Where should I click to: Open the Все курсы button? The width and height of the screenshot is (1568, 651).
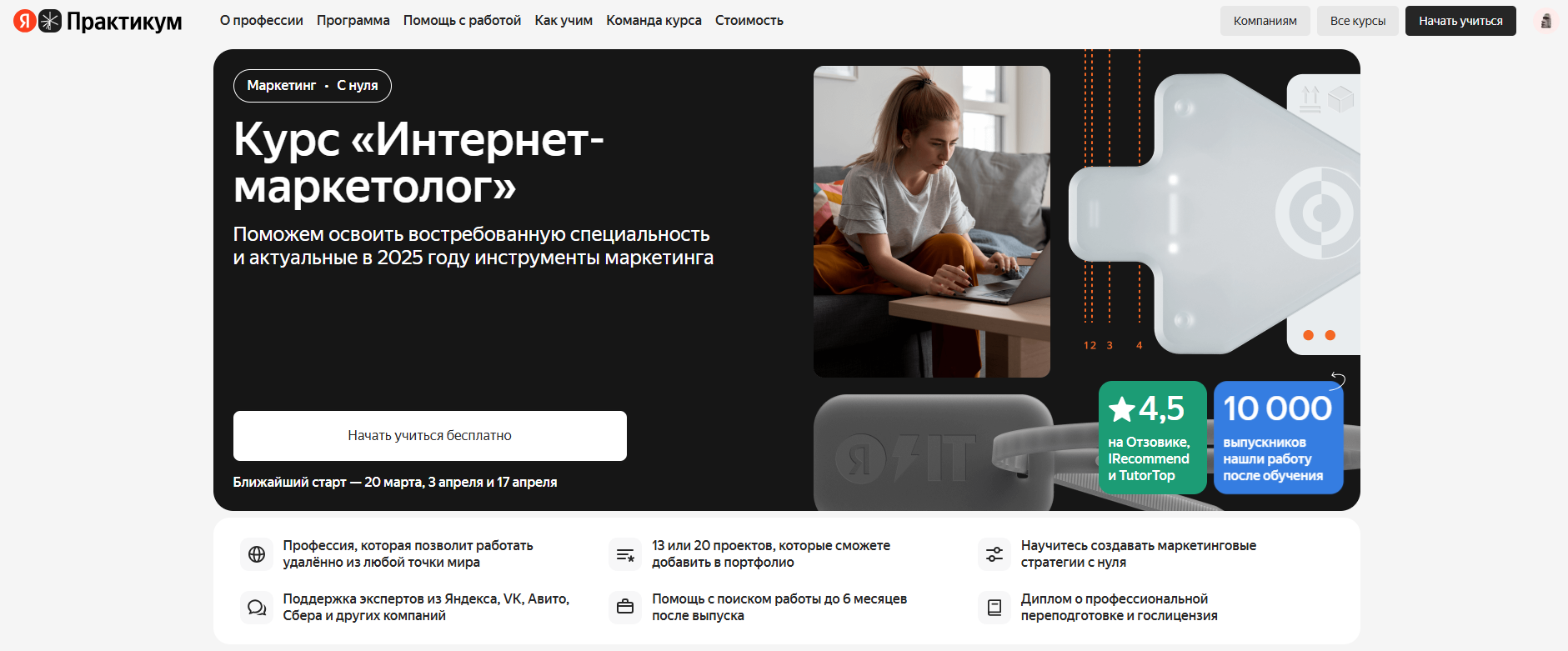point(1358,21)
